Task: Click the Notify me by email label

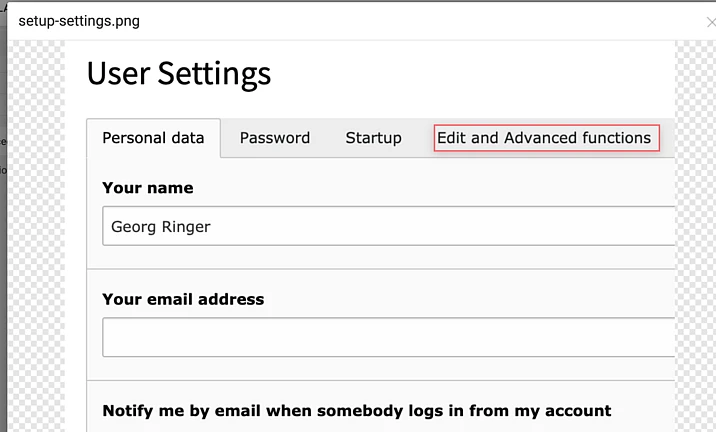Action: pyautogui.click(x=356, y=411)
